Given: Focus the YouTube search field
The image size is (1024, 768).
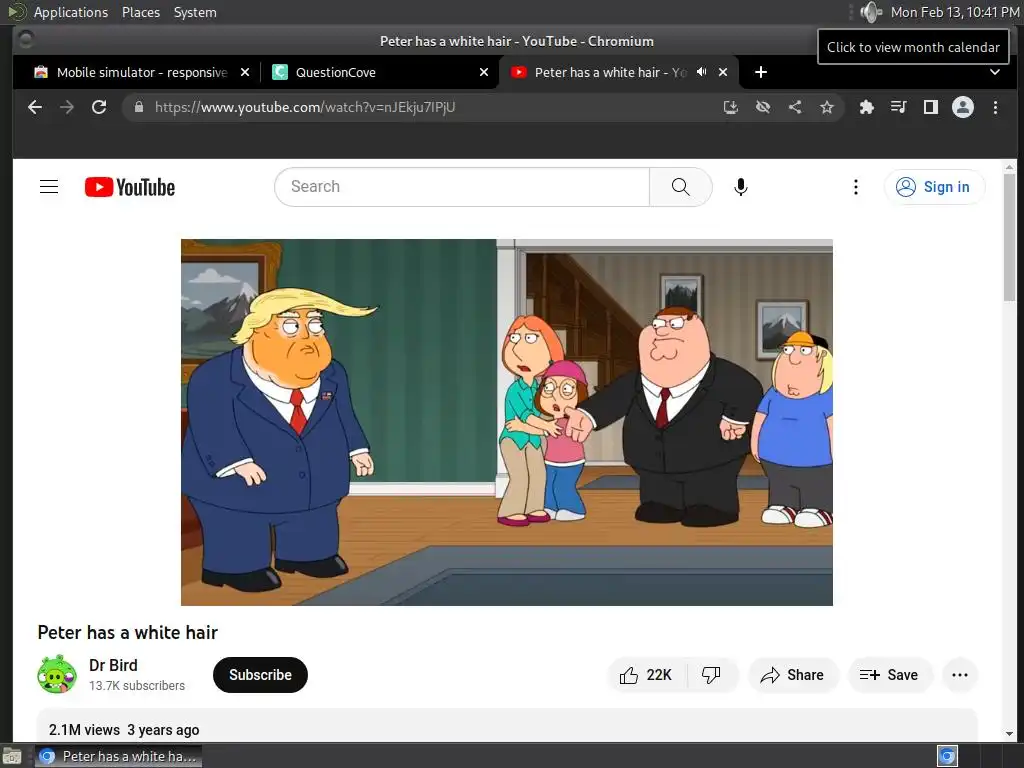Looking at the screenshot, I should [x=462, y=187].
